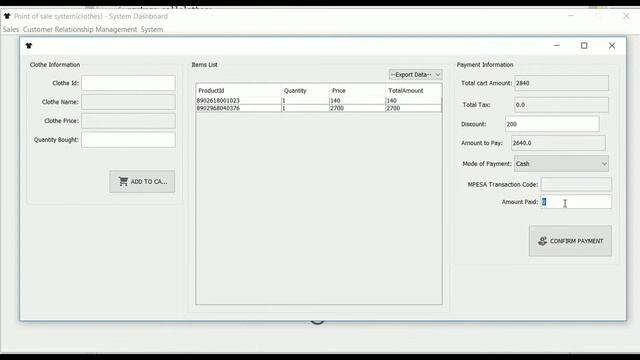The image size is (640, 360).
Task: Close the inner sales window
Action: click(x=612, y=46)
